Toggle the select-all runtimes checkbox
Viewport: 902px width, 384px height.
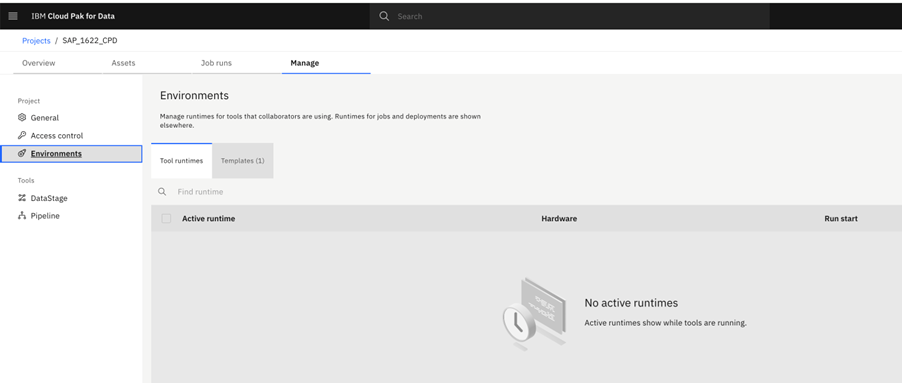(x=166, y=218)
